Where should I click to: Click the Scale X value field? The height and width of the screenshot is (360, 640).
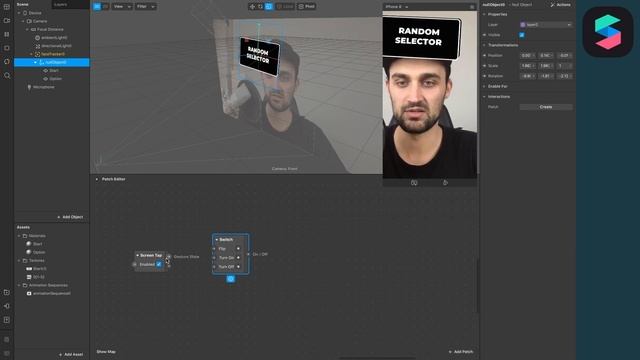coord(527,66)
